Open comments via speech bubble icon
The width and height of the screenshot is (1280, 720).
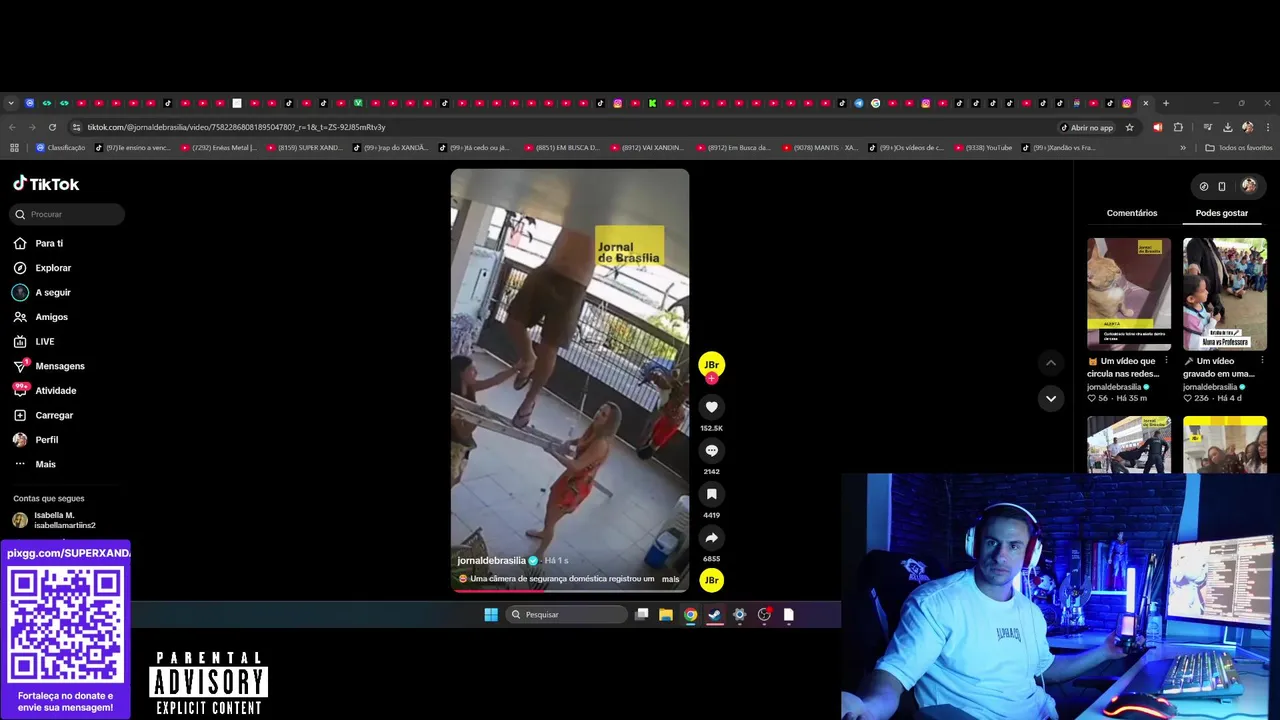711,451
